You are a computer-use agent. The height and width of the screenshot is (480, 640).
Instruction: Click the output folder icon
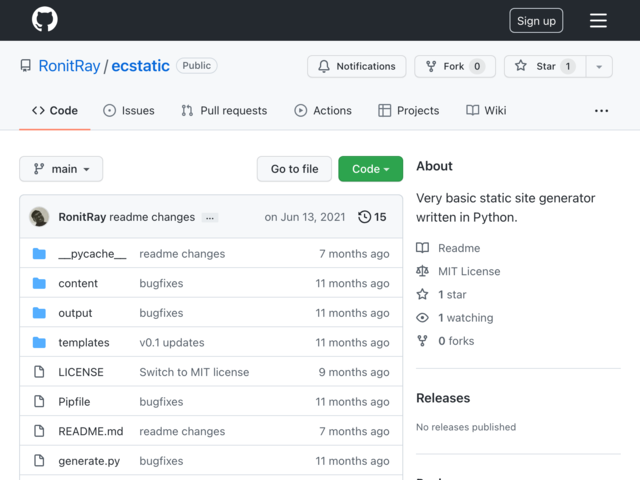(39, 313)
